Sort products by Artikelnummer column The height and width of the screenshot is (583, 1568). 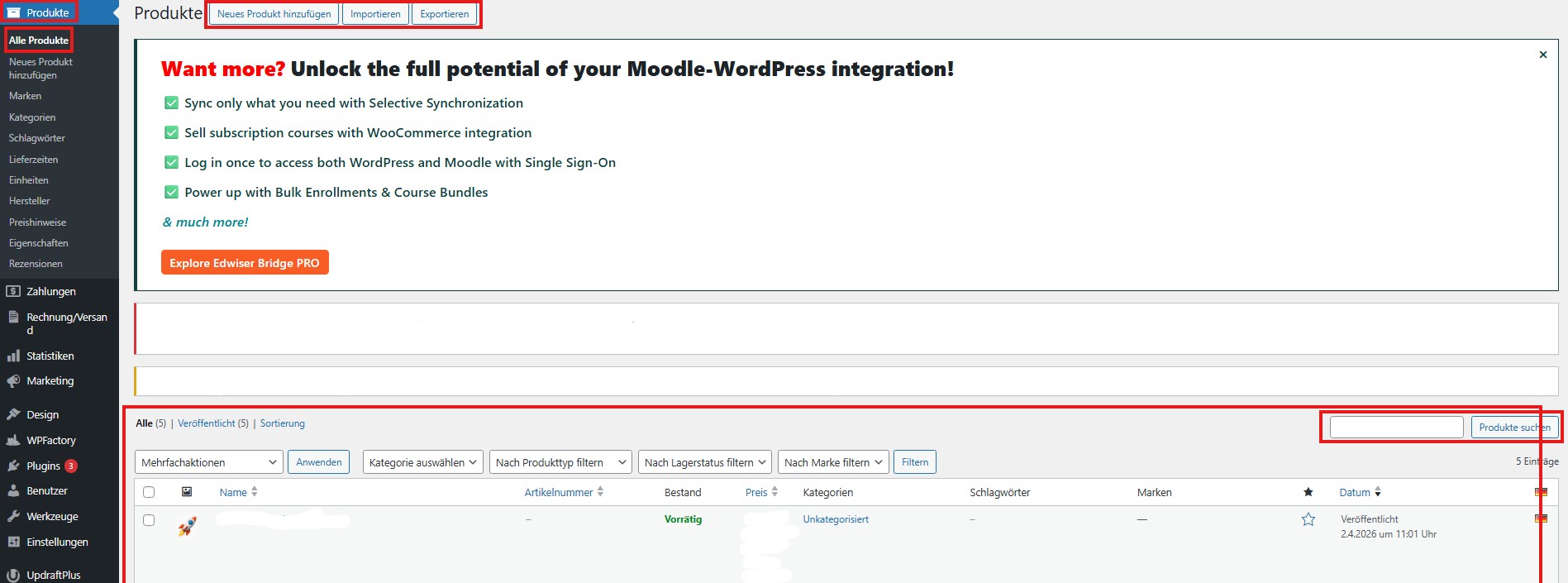[564, 492]
